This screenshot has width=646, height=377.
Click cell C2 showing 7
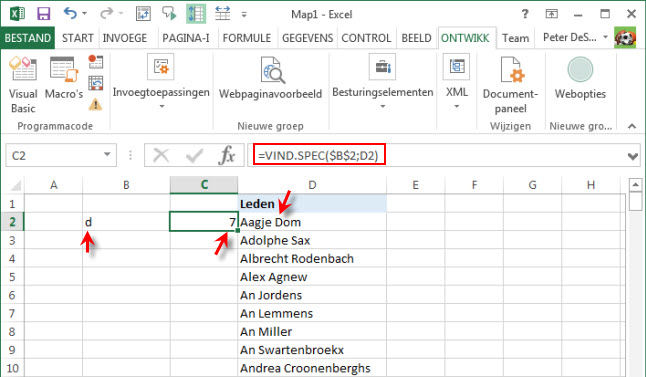tap(204, 222)
